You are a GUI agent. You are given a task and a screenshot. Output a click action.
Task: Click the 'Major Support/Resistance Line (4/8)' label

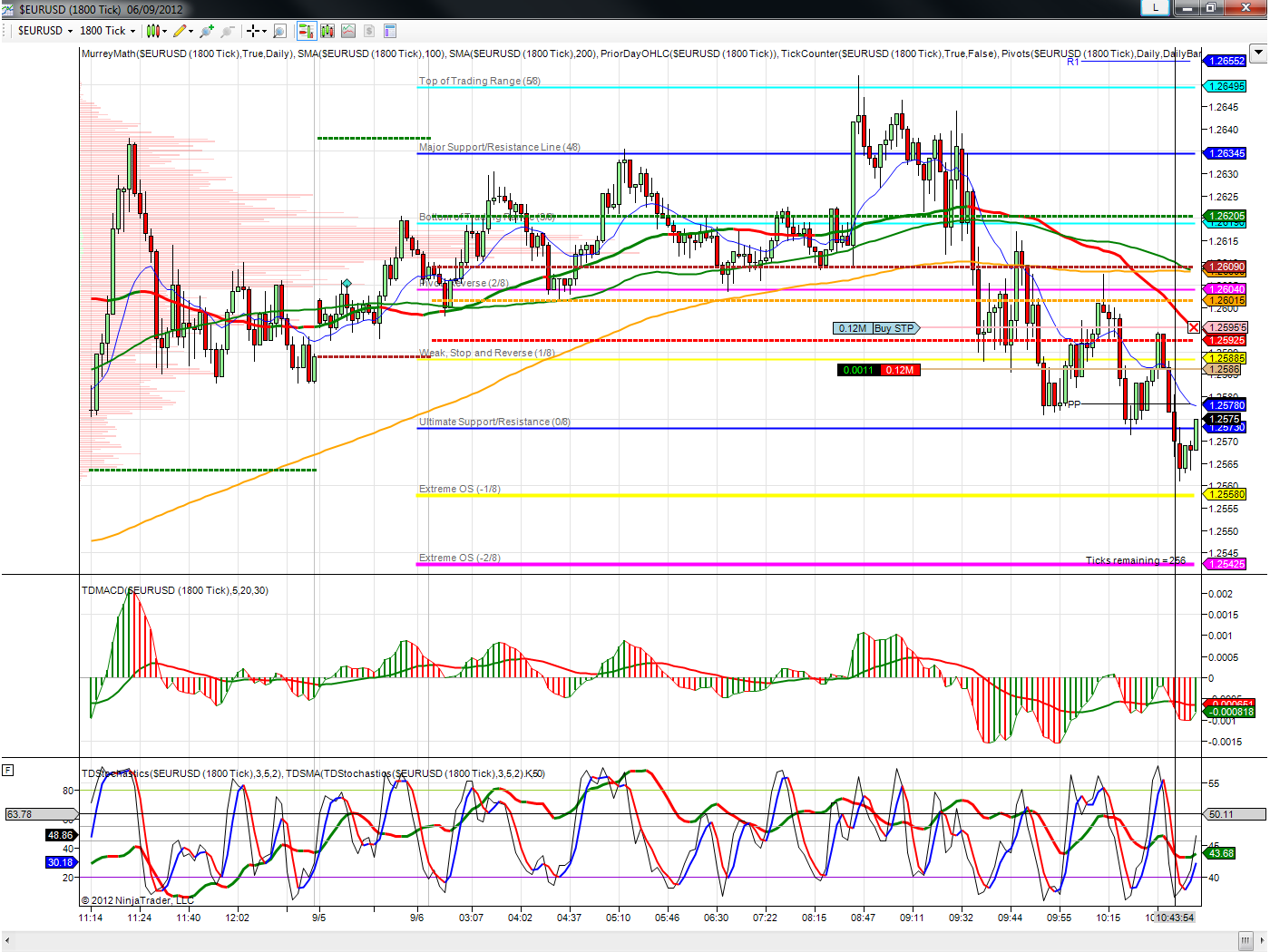click(500, 147)
